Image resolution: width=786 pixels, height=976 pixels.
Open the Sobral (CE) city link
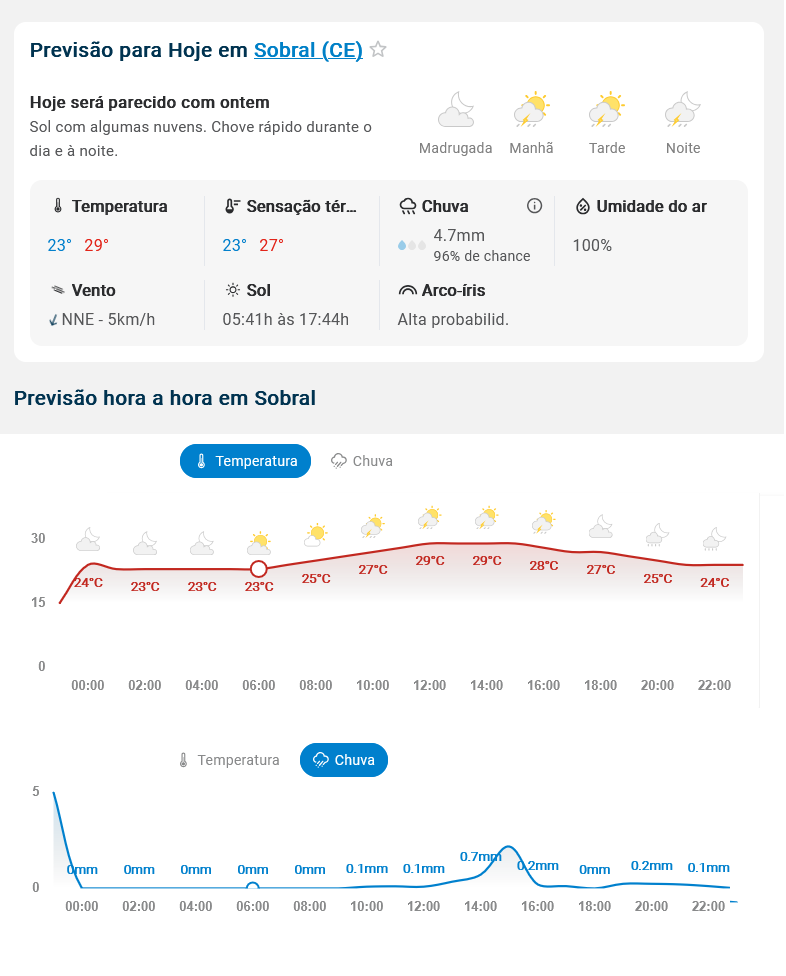click(x=308, y=50)
